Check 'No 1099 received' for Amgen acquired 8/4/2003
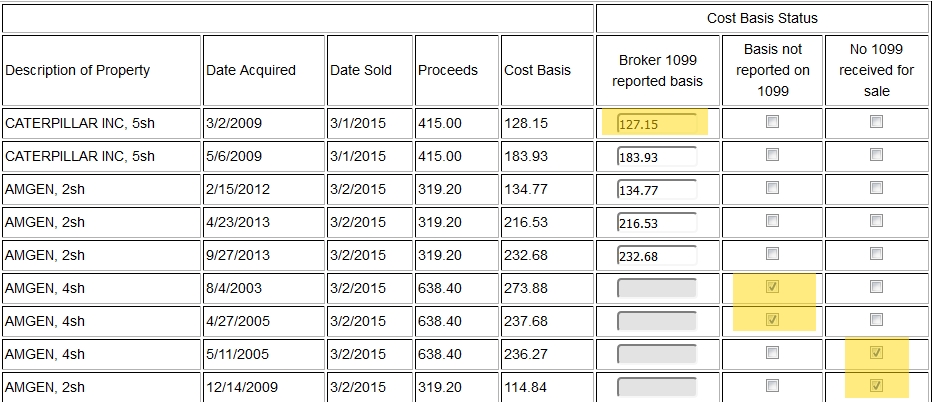This screenshot has width=933, height=402. [876, 287]
